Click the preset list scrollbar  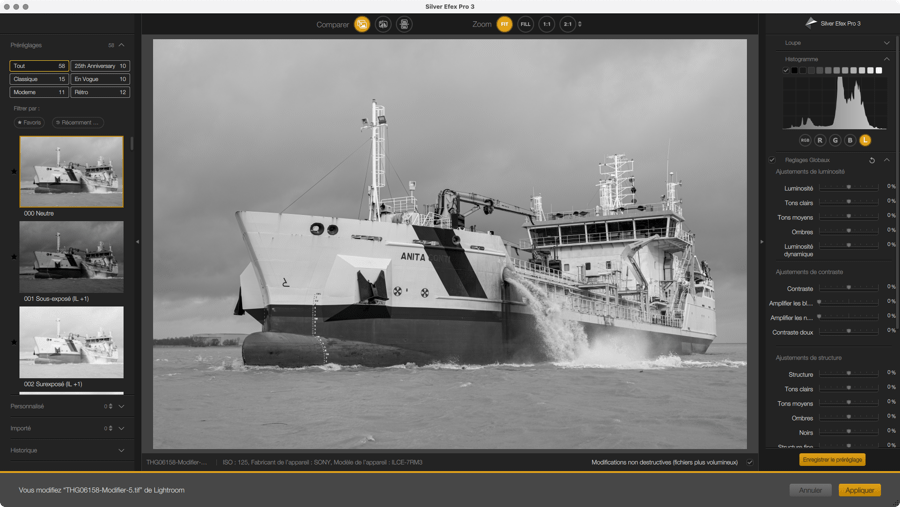(132, 143)
